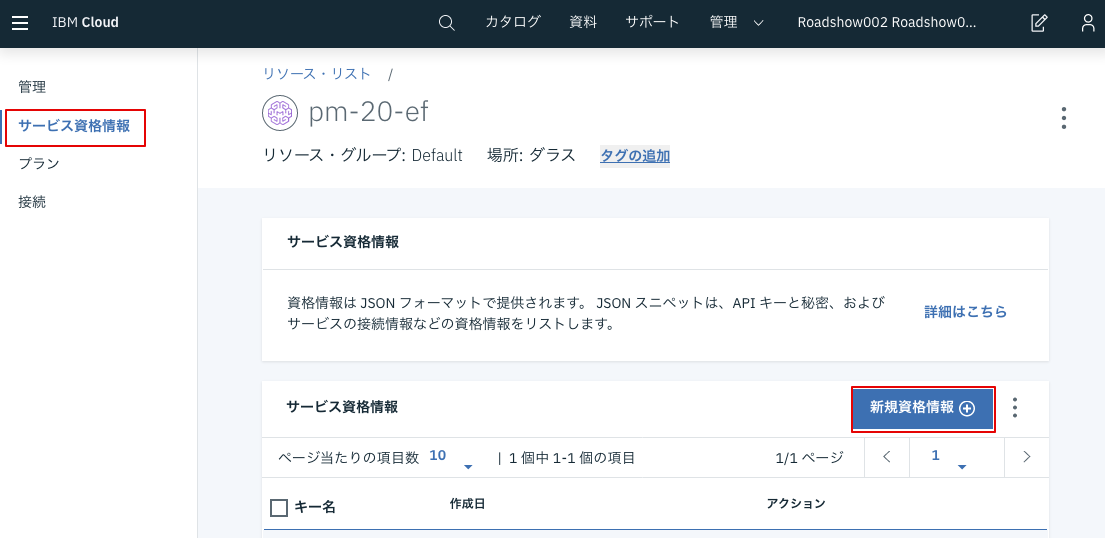This screenshot has width=1105, height=538.
Task: Click the 場所: ダラス text
Action: (531, 155)
